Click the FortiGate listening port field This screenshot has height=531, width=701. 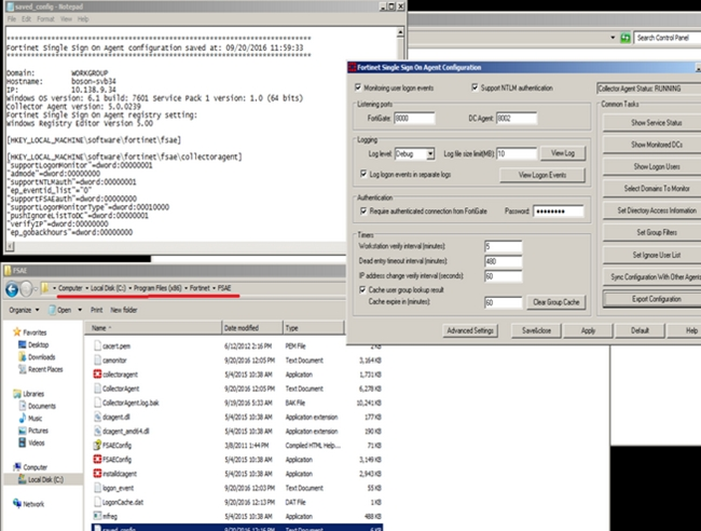tap(406, 119)
